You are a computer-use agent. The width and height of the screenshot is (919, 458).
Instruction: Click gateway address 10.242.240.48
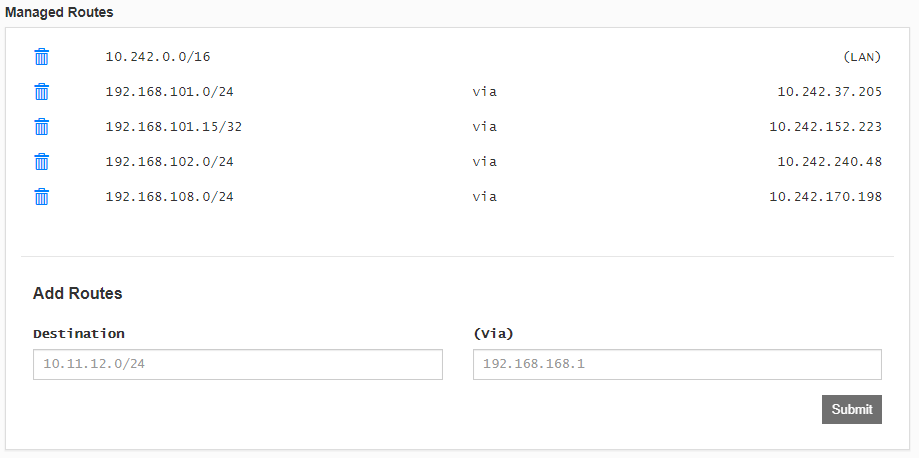click(829, 162)
